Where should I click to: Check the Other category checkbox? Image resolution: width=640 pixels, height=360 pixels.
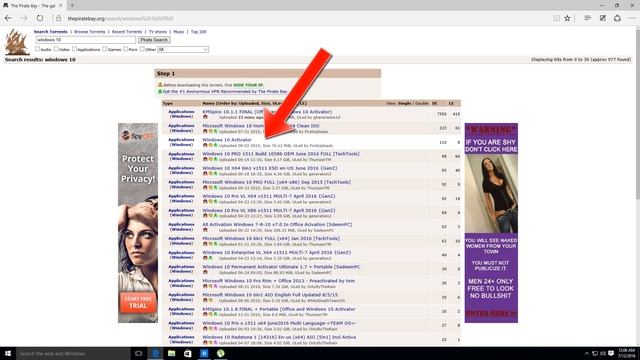click(x=142, y=49)
